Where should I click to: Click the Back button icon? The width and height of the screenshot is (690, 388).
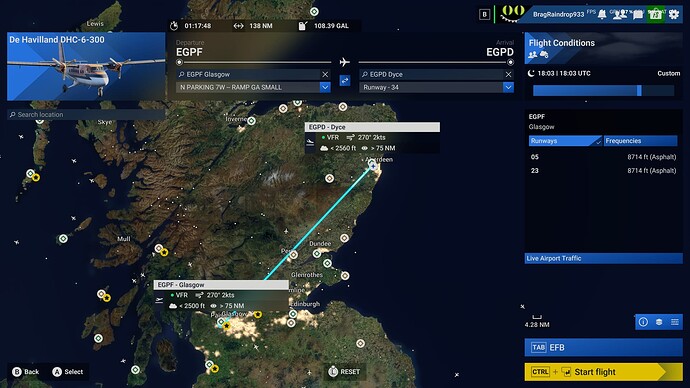tap(17, 372)
